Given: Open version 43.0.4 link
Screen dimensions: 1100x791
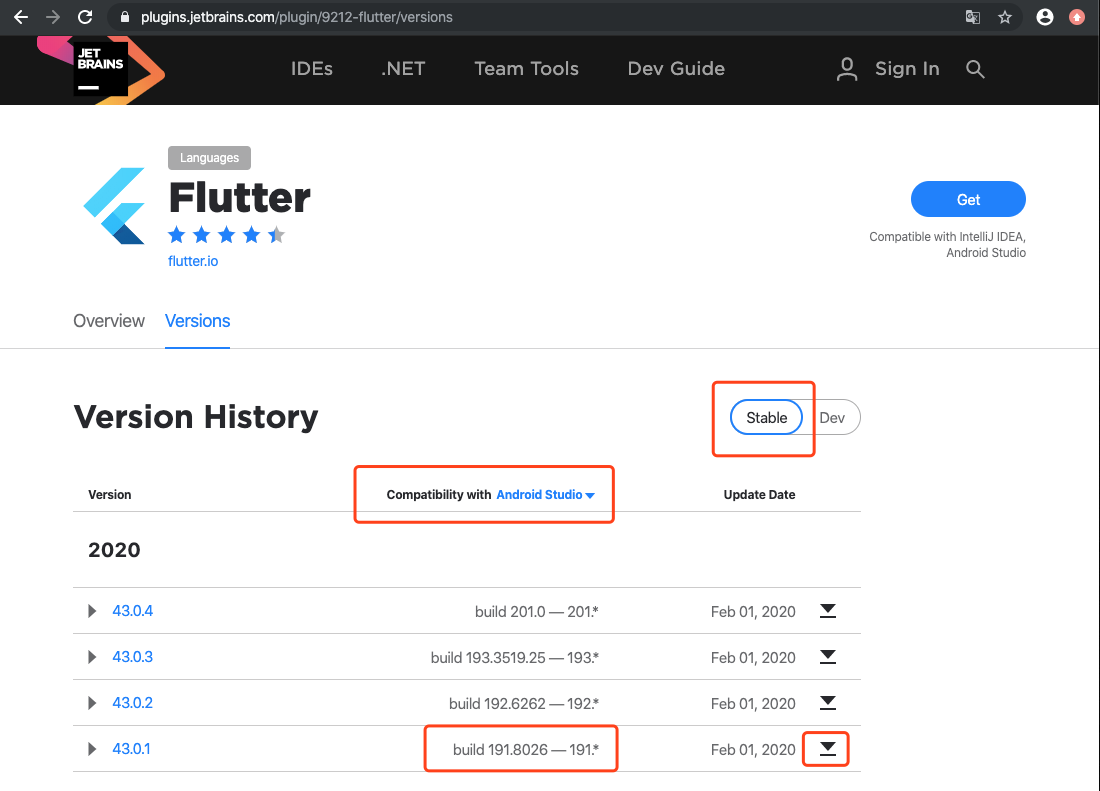Looking at the screenshot, I should (x=133, y=611).
